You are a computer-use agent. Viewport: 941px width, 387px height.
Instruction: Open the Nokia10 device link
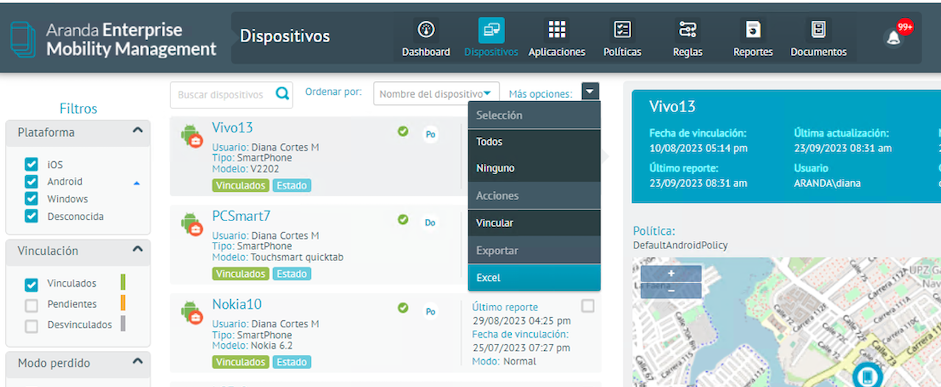point(236,304)
